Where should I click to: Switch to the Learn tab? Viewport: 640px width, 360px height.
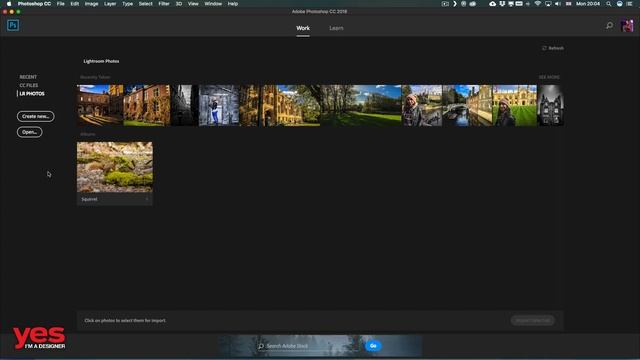(x=336, y=28)
